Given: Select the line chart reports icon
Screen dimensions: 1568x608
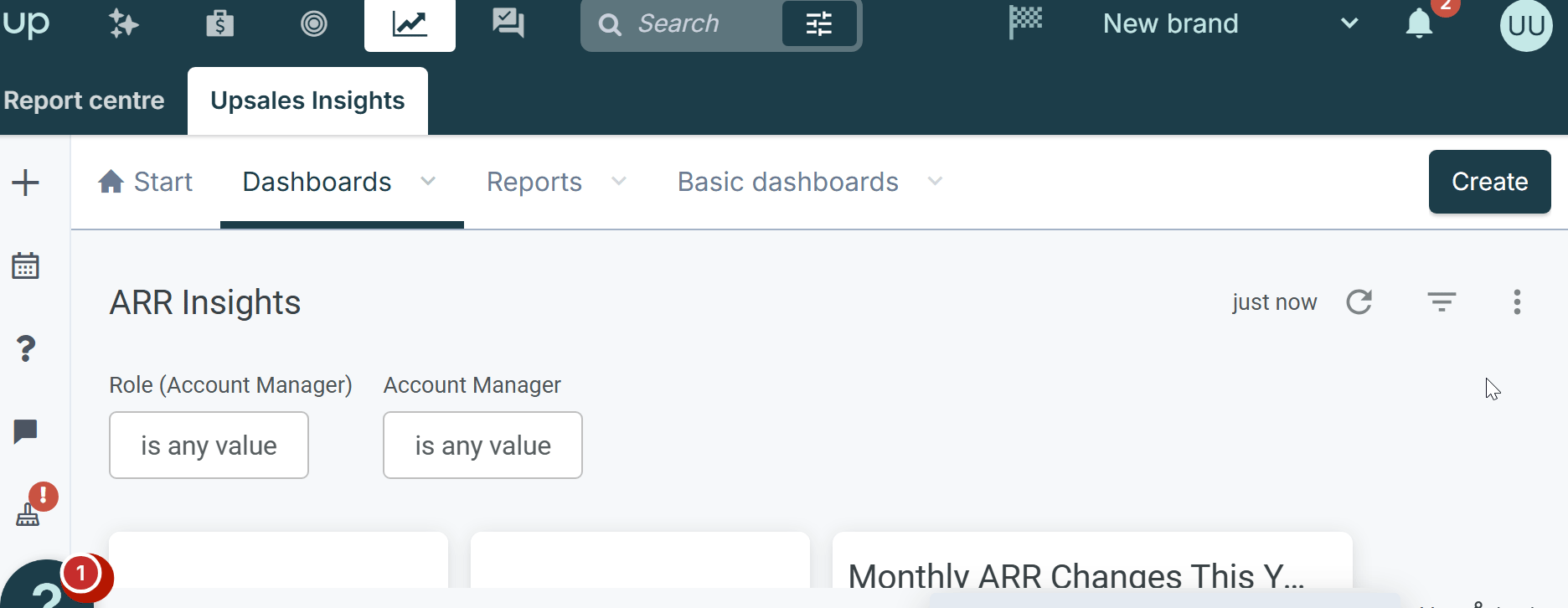Looking at the screenshot, I should point(410,24).
